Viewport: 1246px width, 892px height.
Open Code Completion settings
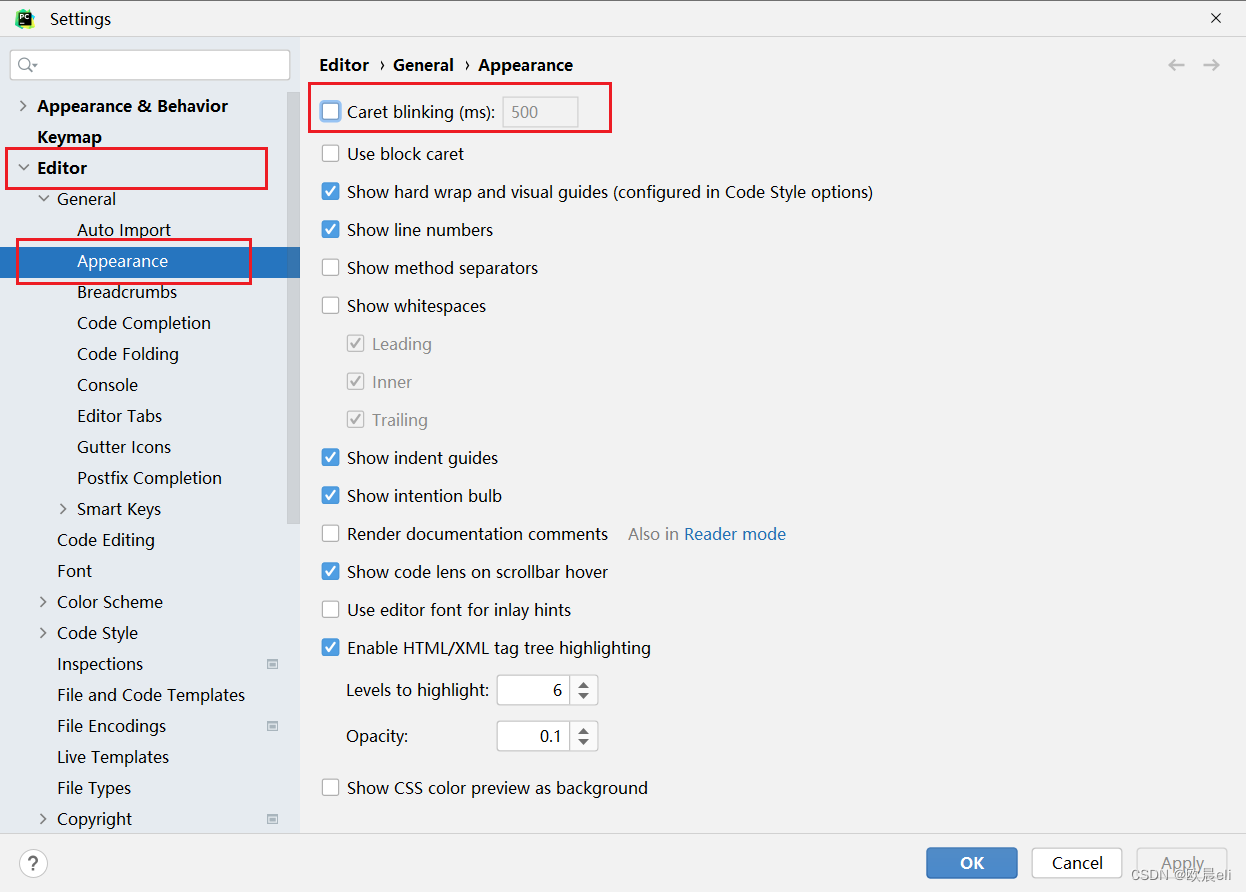pos(144,323)
